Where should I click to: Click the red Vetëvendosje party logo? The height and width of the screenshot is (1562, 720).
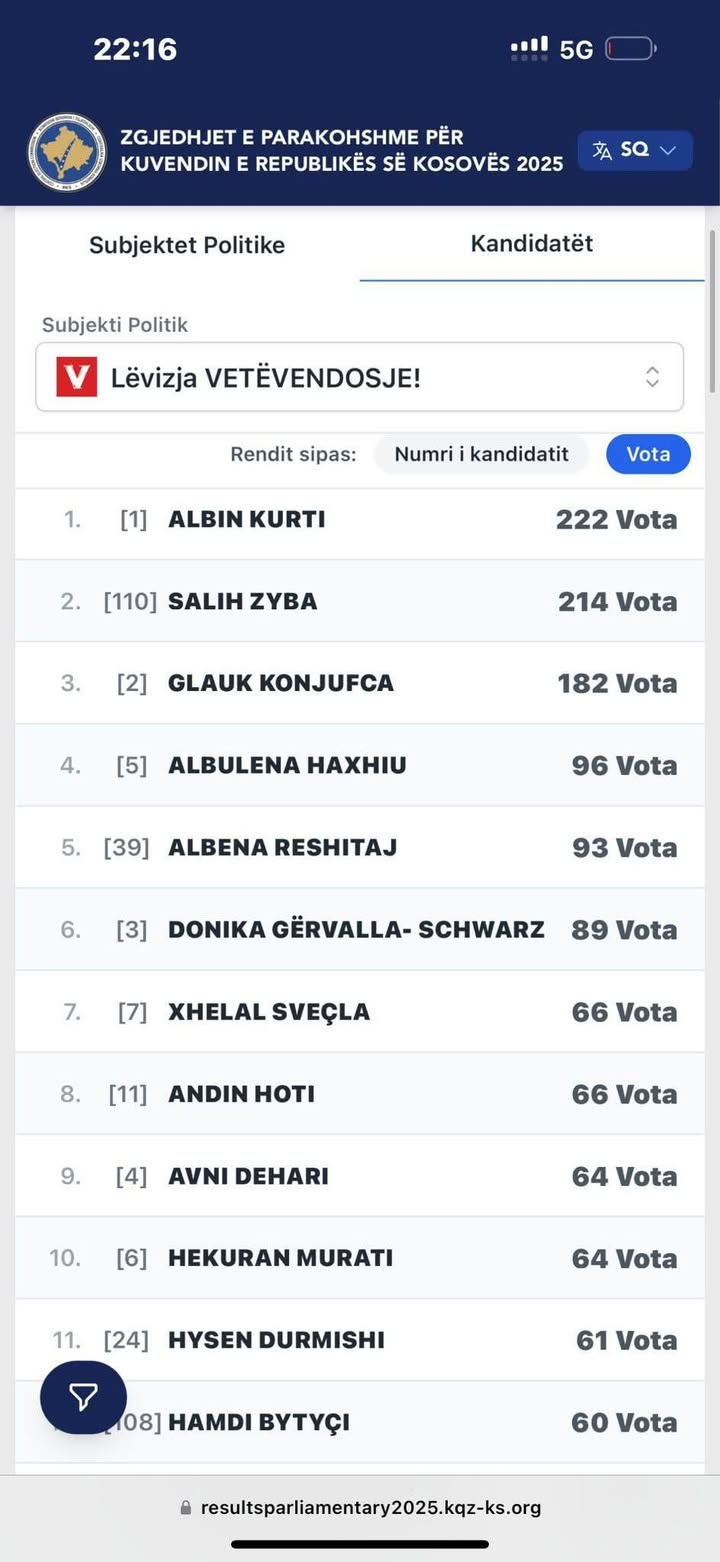pos(77,377)
